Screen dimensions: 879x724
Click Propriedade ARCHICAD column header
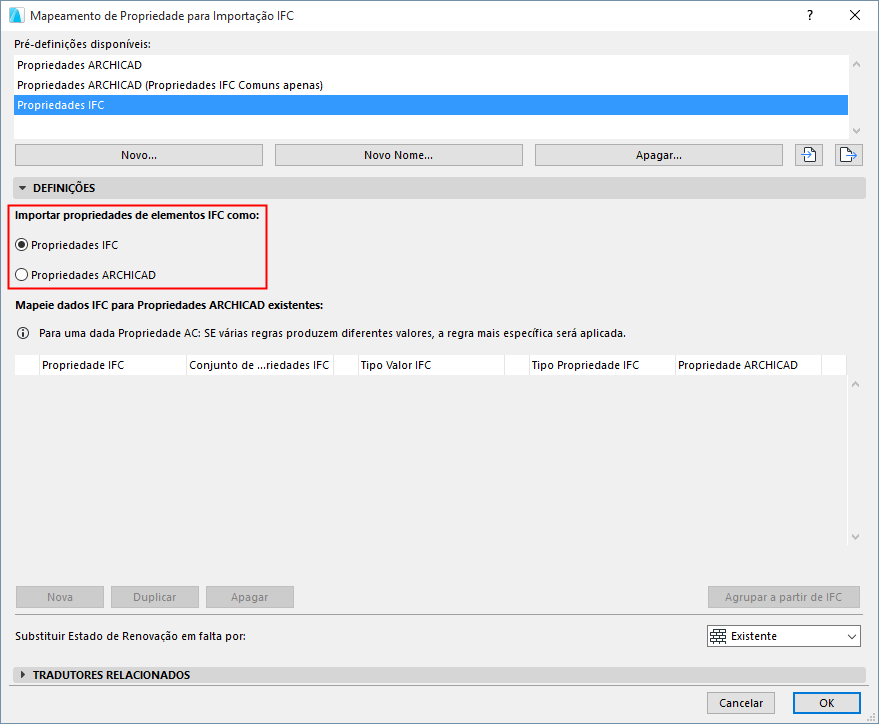coord(748,365)
